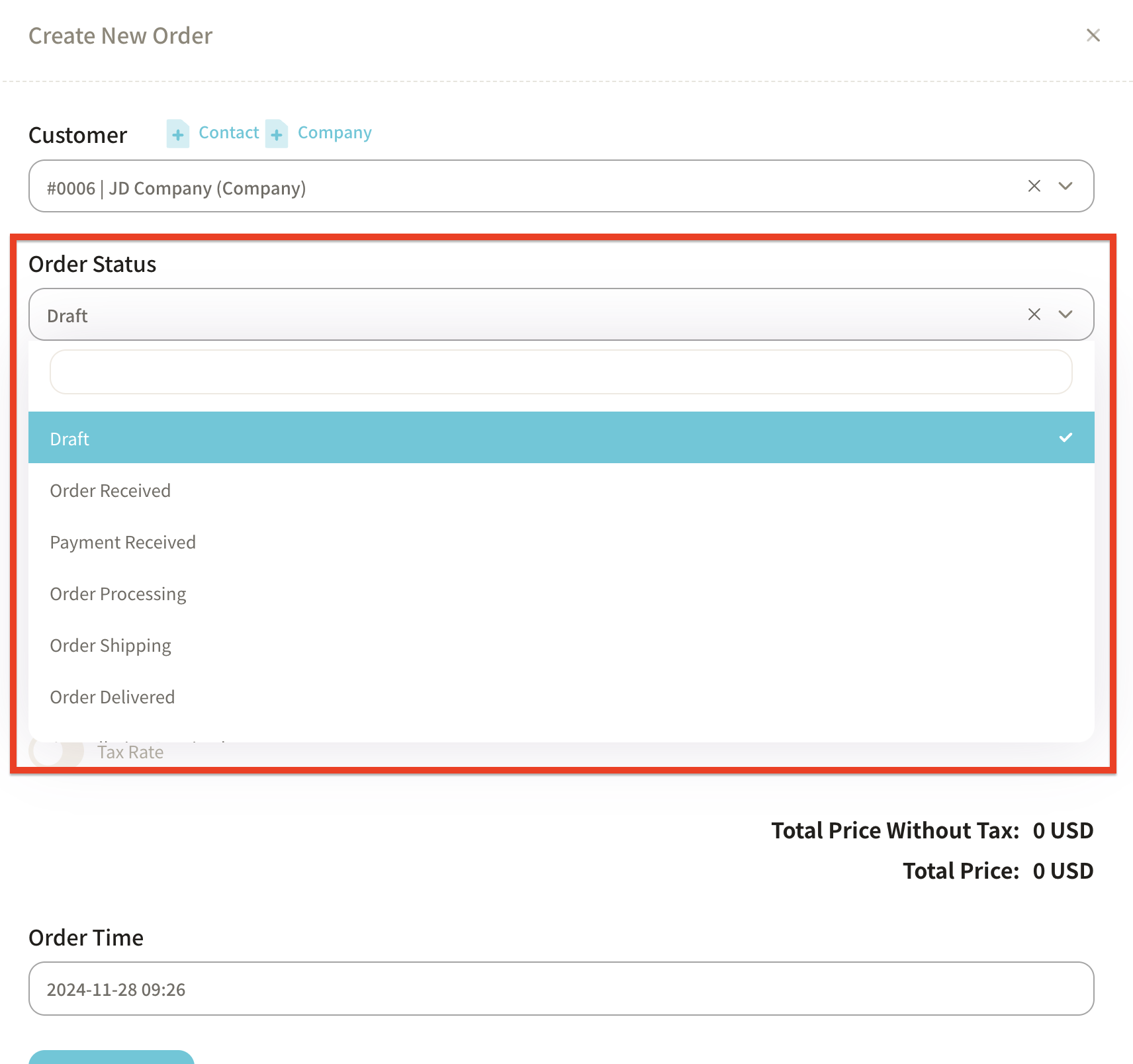The width and height of the screenshot is (1133, 1064).
Task: Click the checkmark on the Draft option
Action: point(1065,437)
